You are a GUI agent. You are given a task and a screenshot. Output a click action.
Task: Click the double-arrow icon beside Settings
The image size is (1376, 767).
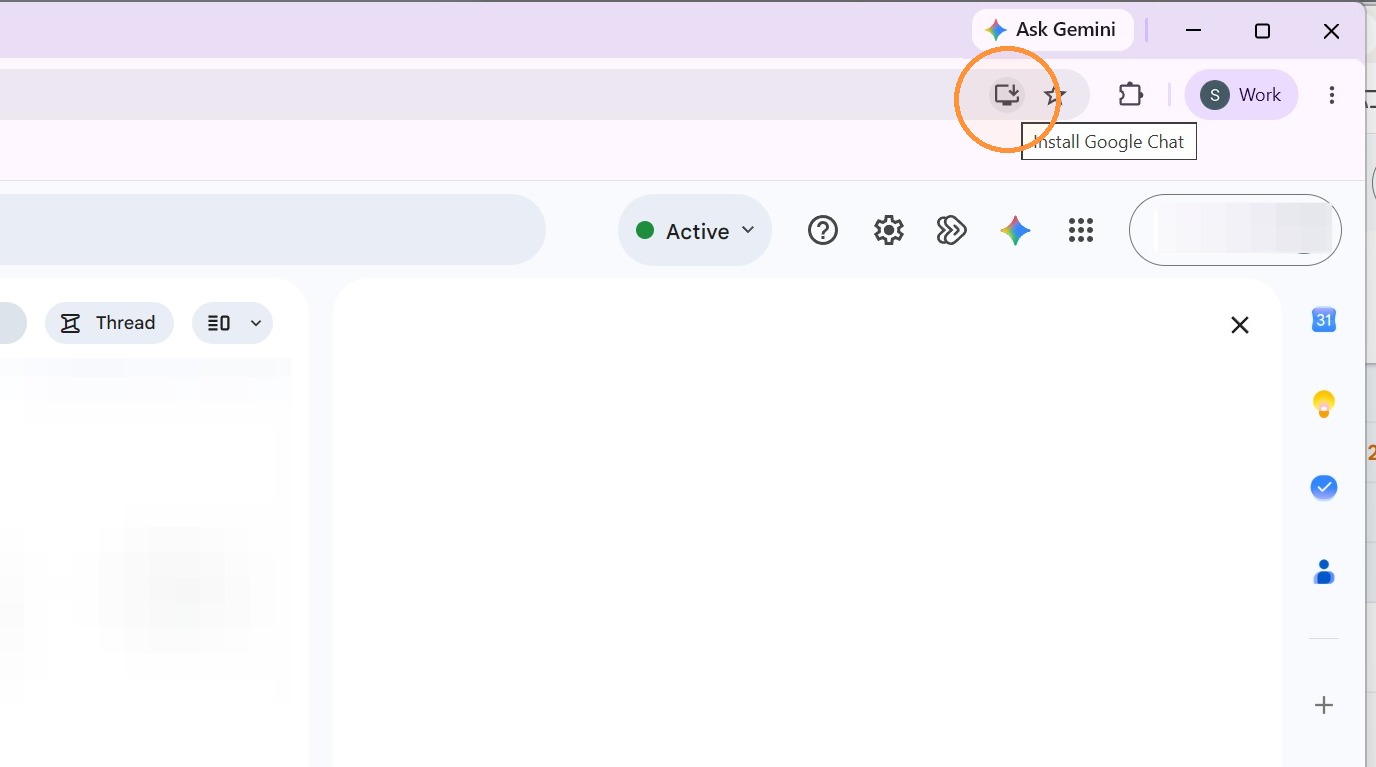(951, 231)
